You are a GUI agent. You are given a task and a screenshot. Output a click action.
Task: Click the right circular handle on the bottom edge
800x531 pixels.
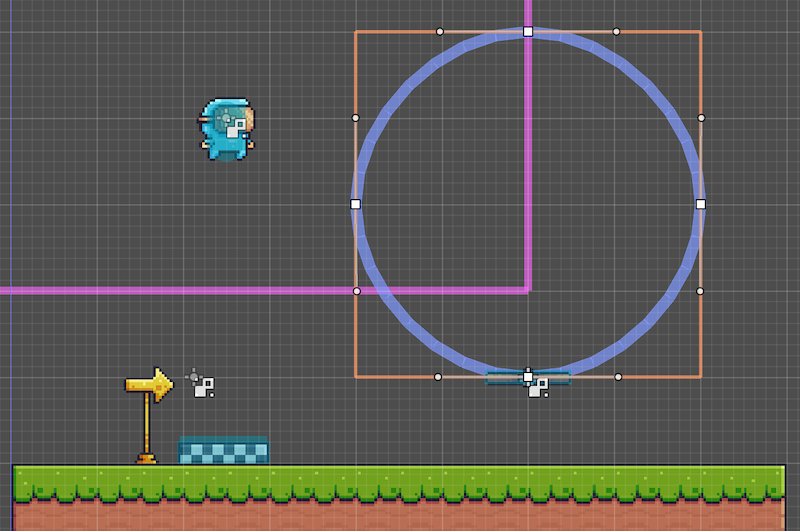tap(618, 377)
